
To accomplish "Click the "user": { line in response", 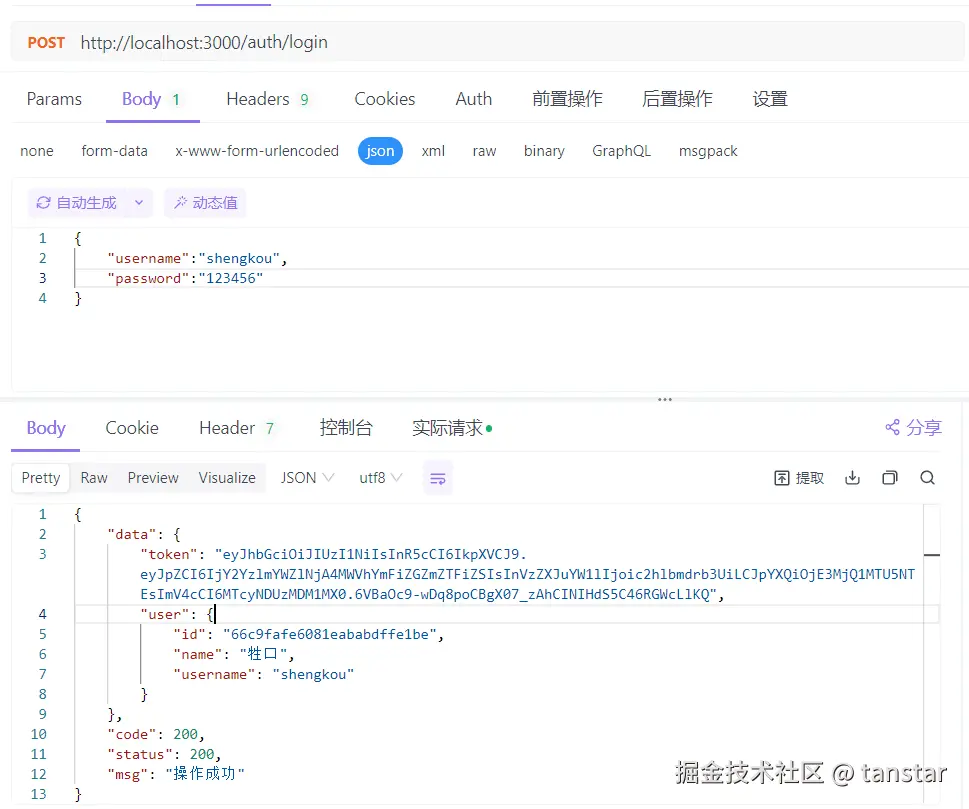I will tap(177, 614).
